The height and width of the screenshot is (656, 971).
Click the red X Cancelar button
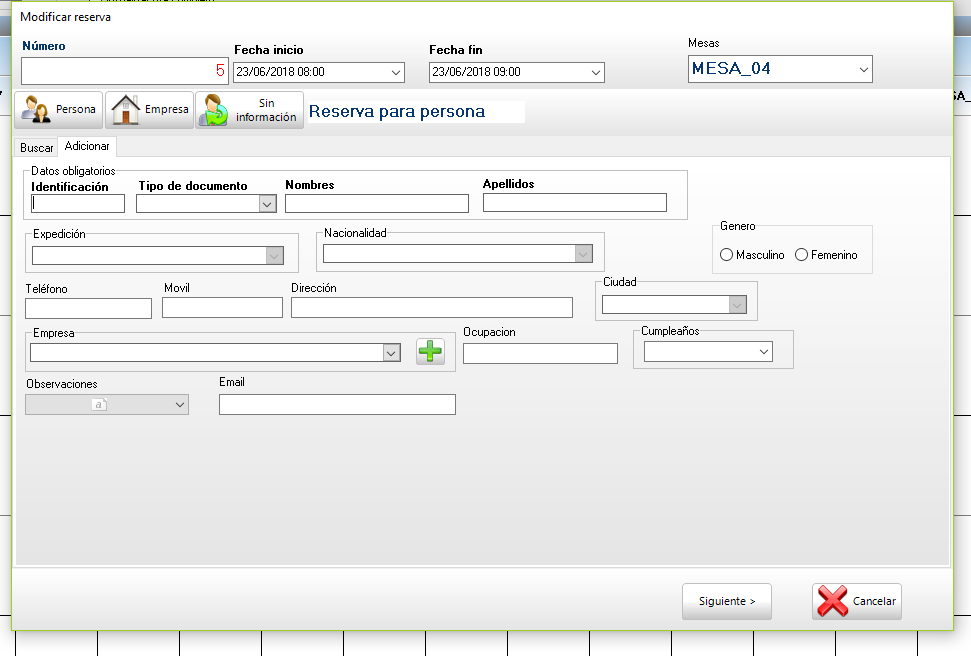[x=856, y=602]
